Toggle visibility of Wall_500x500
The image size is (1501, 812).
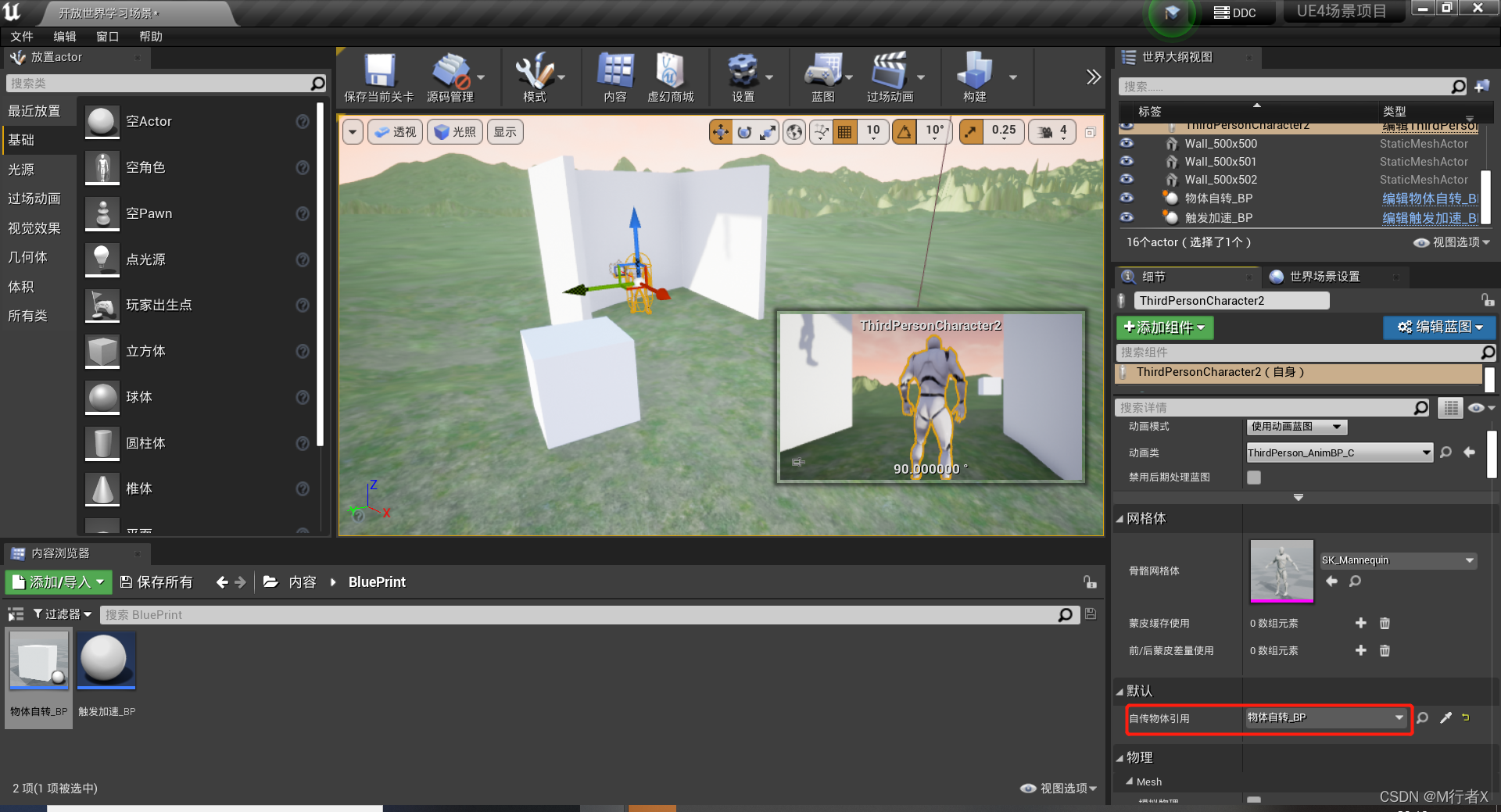[x=1127, y=143]
